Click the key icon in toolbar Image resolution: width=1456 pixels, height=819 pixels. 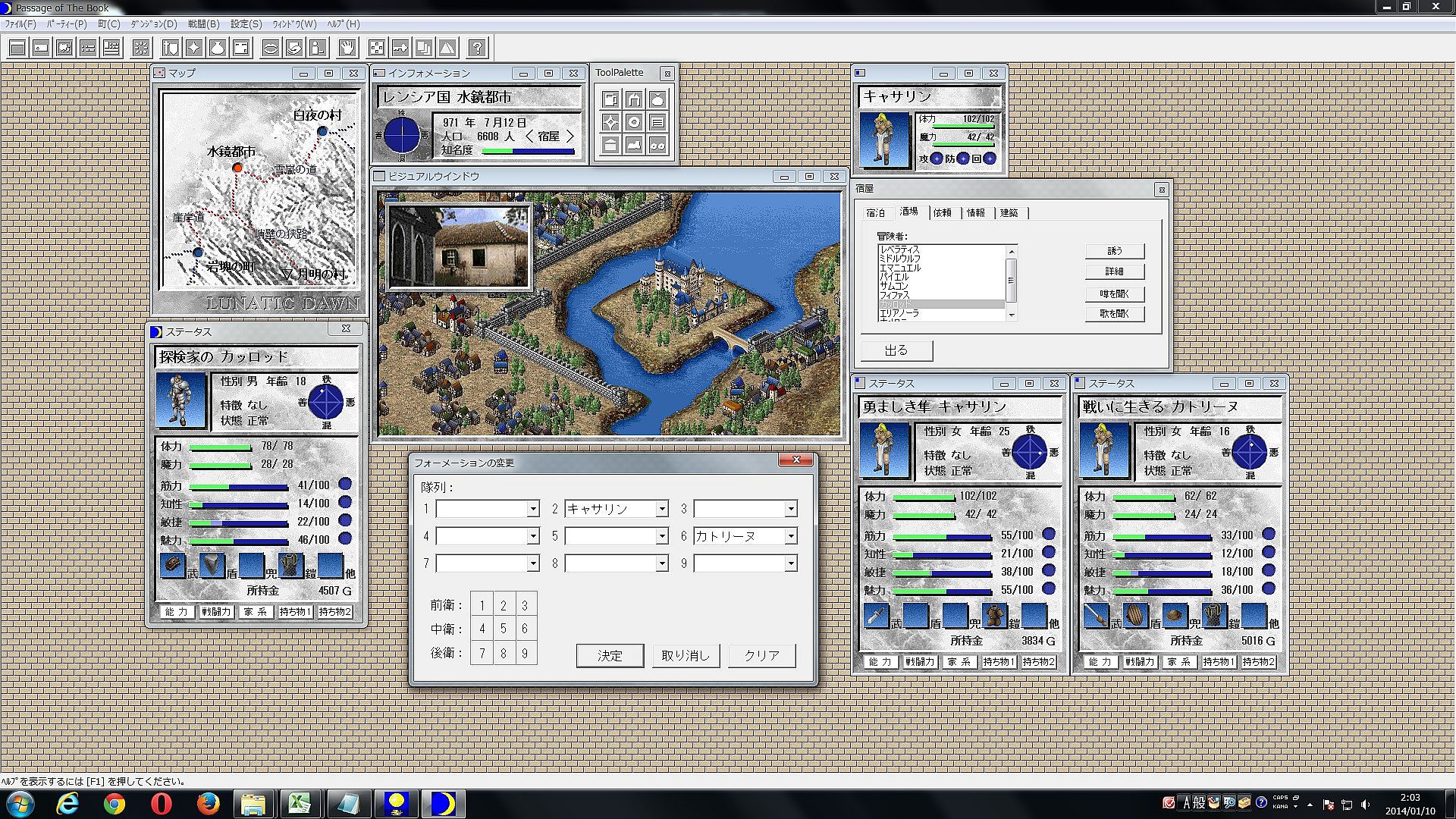pos(400,49)
